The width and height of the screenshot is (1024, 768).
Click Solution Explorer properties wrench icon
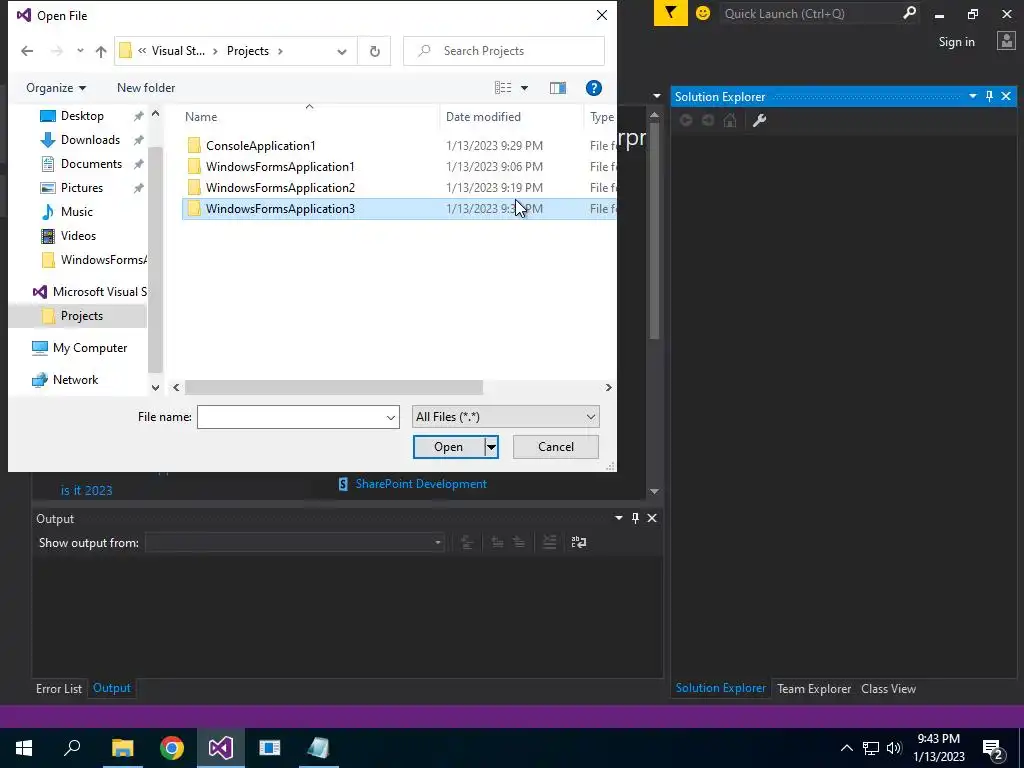[759, 120]
